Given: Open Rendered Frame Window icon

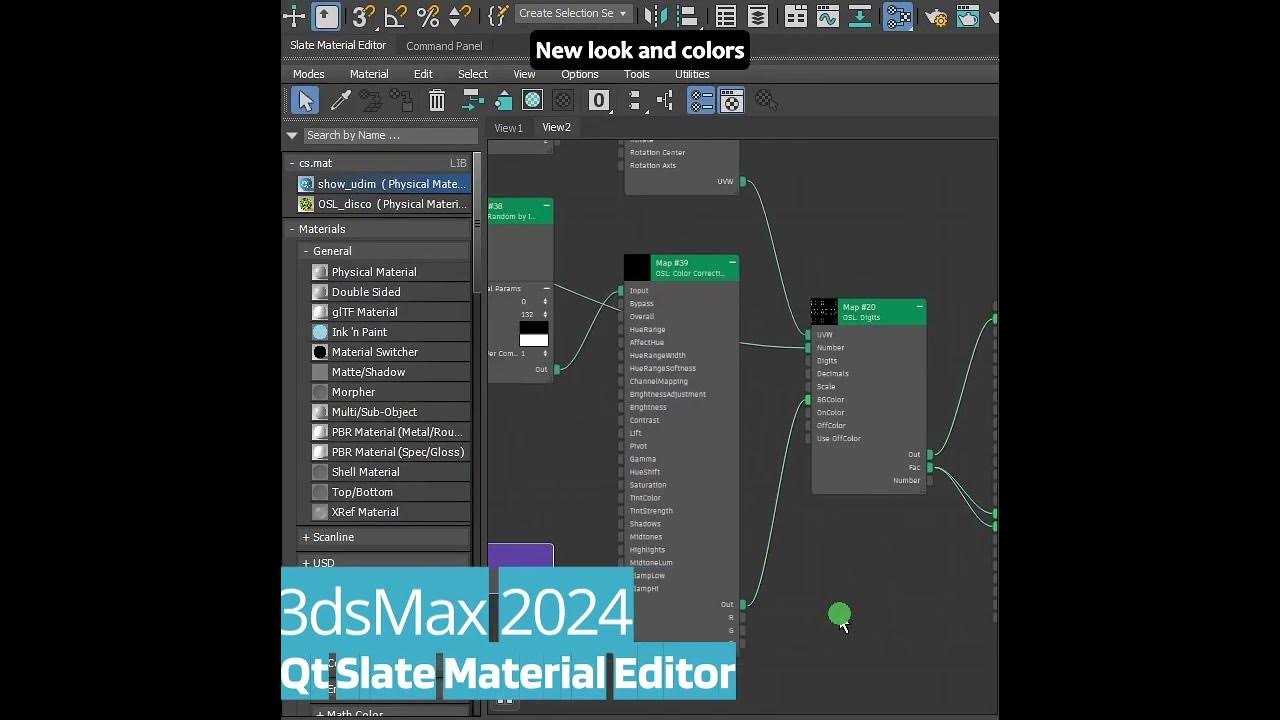Looking at the screenshot, I should tap(967, 15).
